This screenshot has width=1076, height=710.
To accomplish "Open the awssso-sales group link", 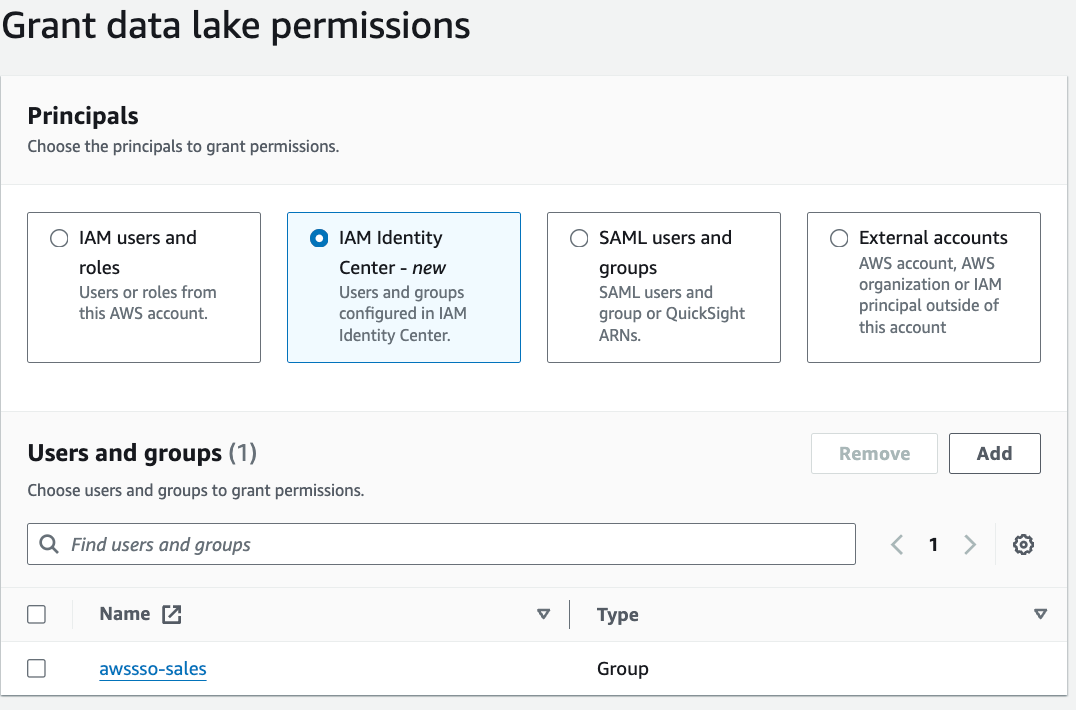I will (x=153, y=669).
